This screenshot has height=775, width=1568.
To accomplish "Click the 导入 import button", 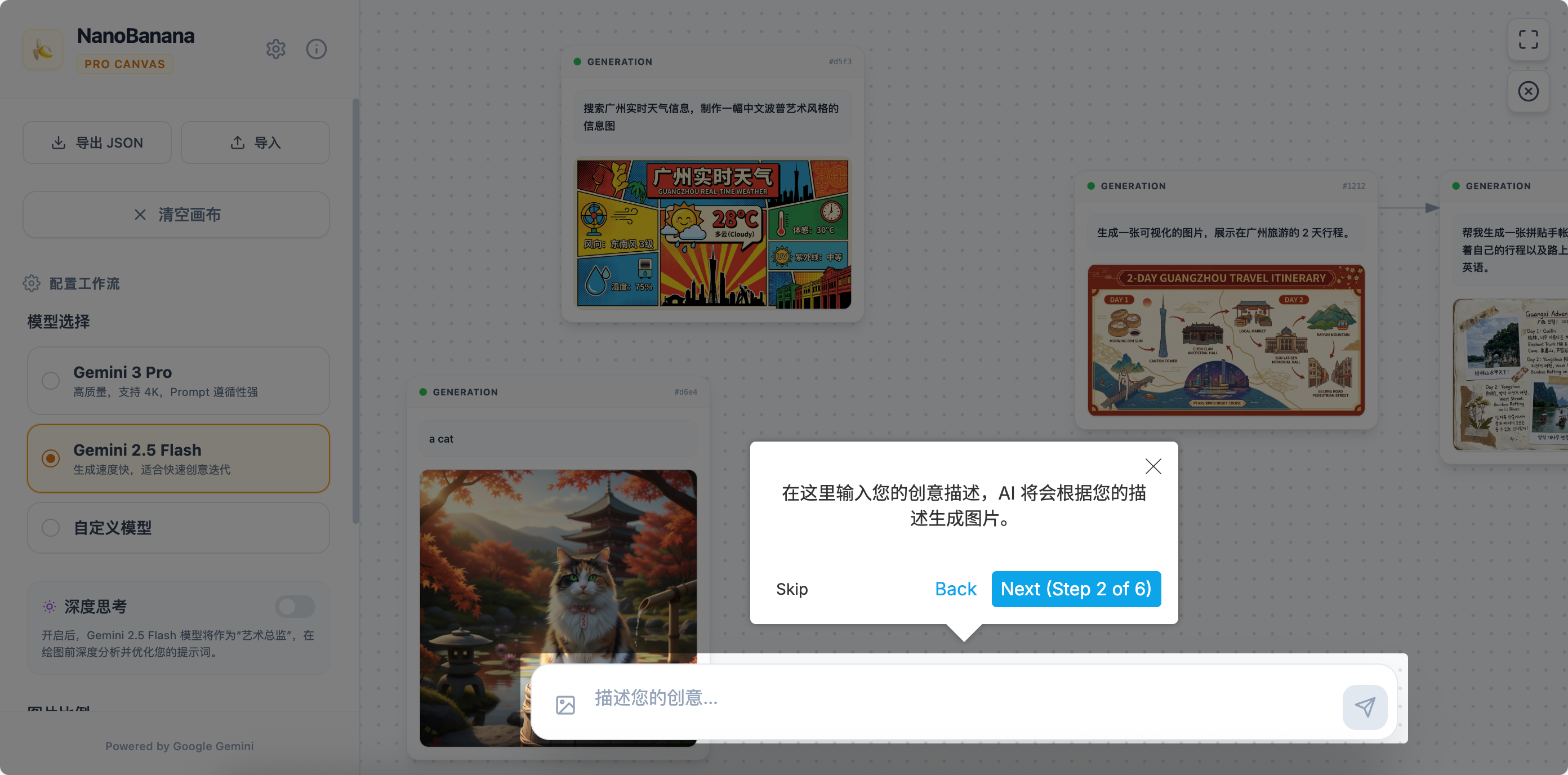I will pyautogui.click(x=255, y=142).
